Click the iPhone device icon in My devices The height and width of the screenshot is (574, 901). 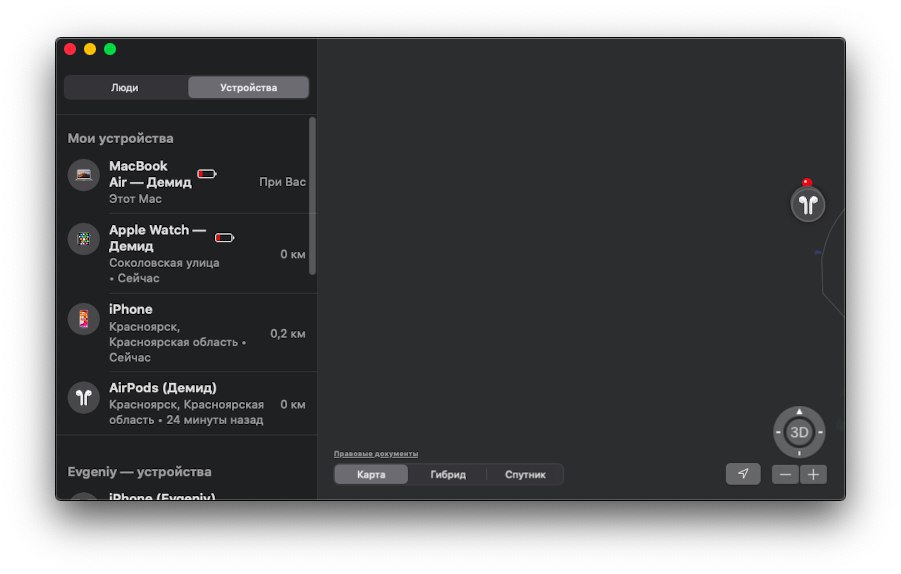[x=84, y=318]
